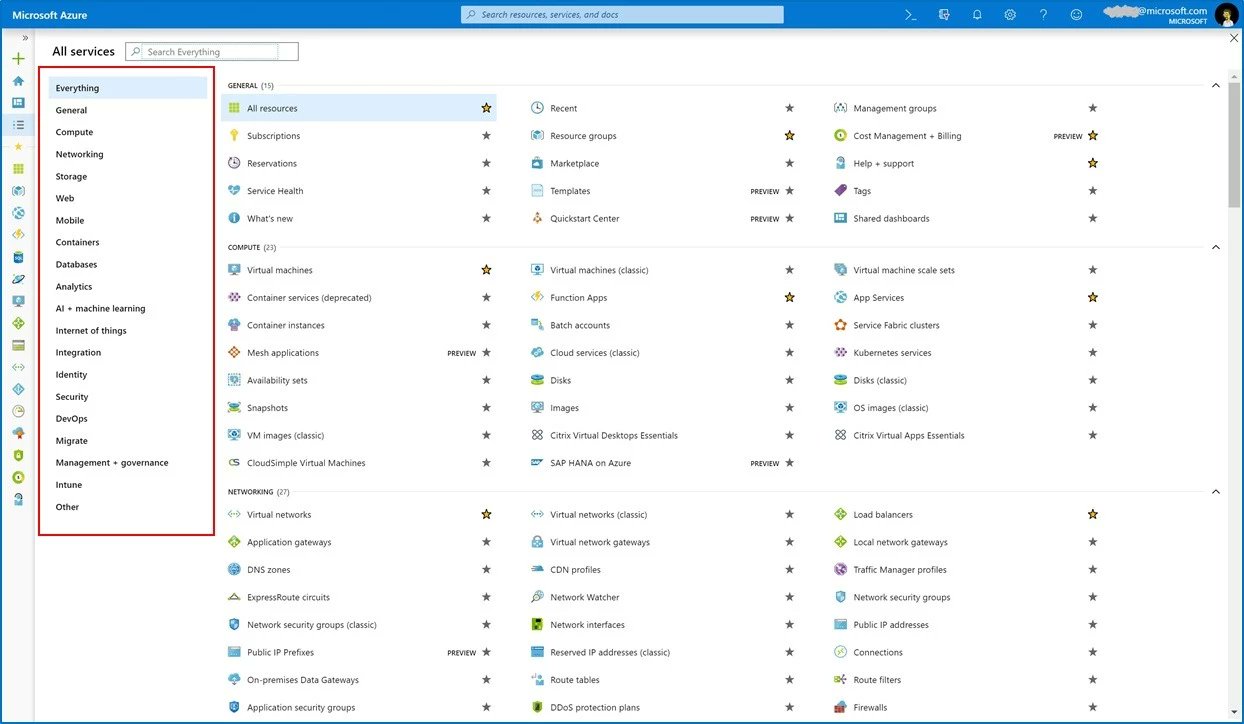Click the Disks icon

(537, 380)
